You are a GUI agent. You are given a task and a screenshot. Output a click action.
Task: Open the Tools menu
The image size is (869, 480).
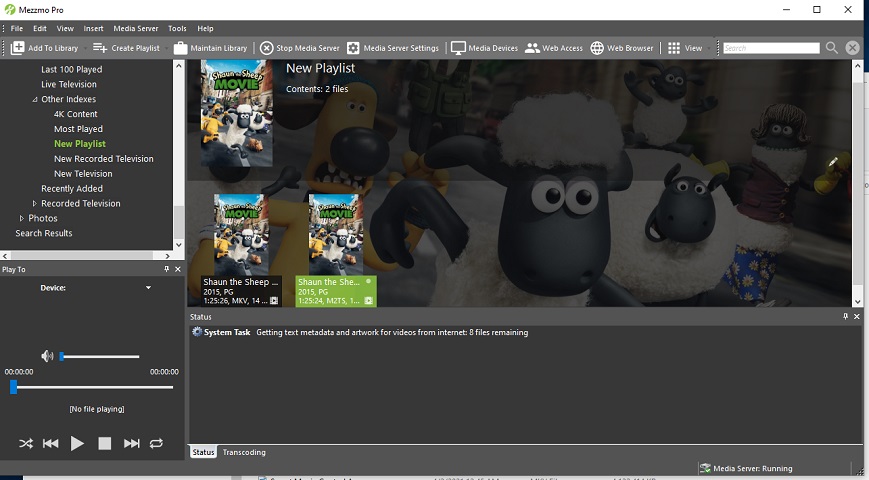pyautogui.click(x=177, y=28)
